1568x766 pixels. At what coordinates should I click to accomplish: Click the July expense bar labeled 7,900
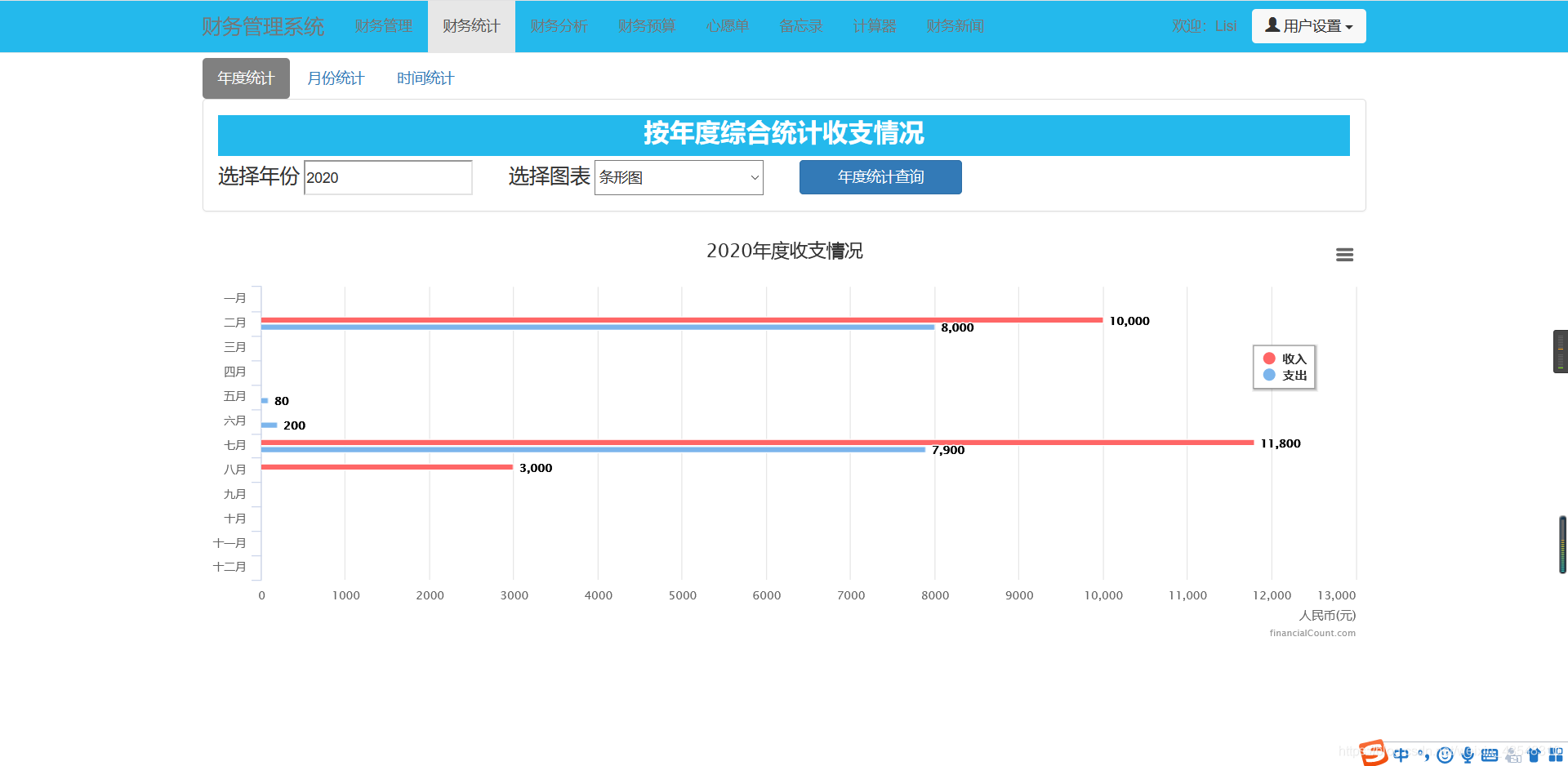[x=594, y=450]
